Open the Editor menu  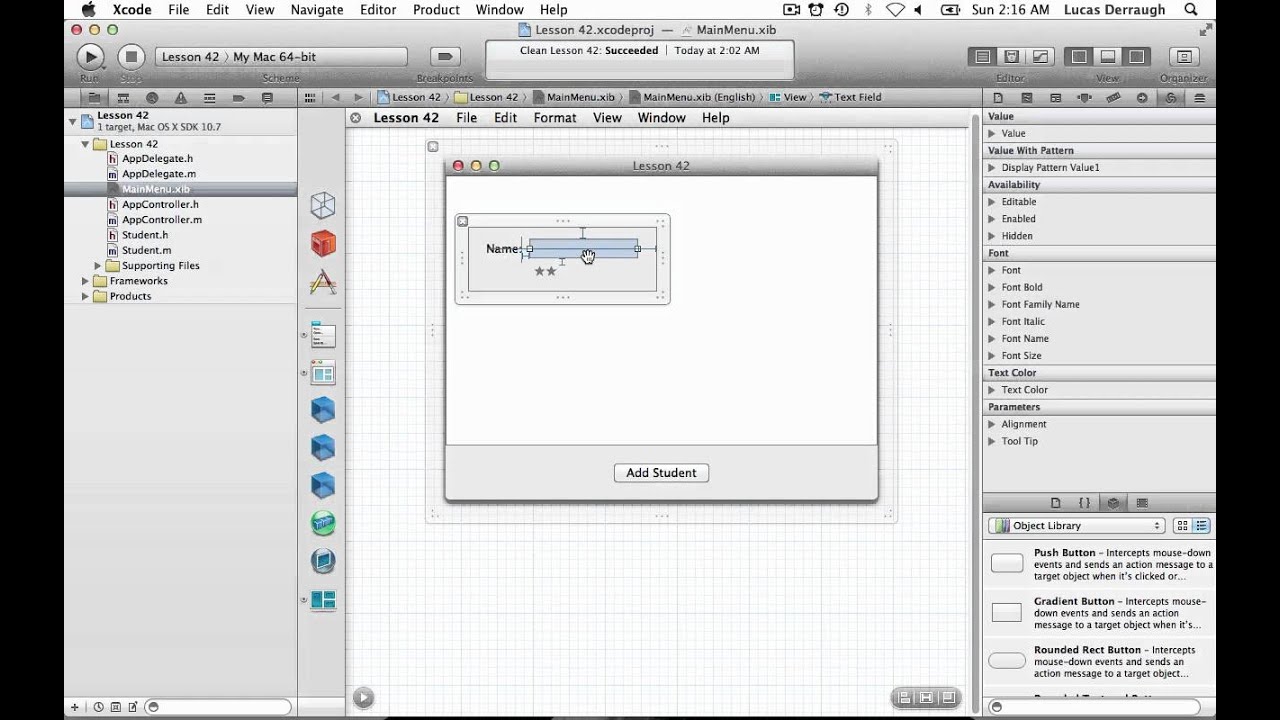[378, 10]
